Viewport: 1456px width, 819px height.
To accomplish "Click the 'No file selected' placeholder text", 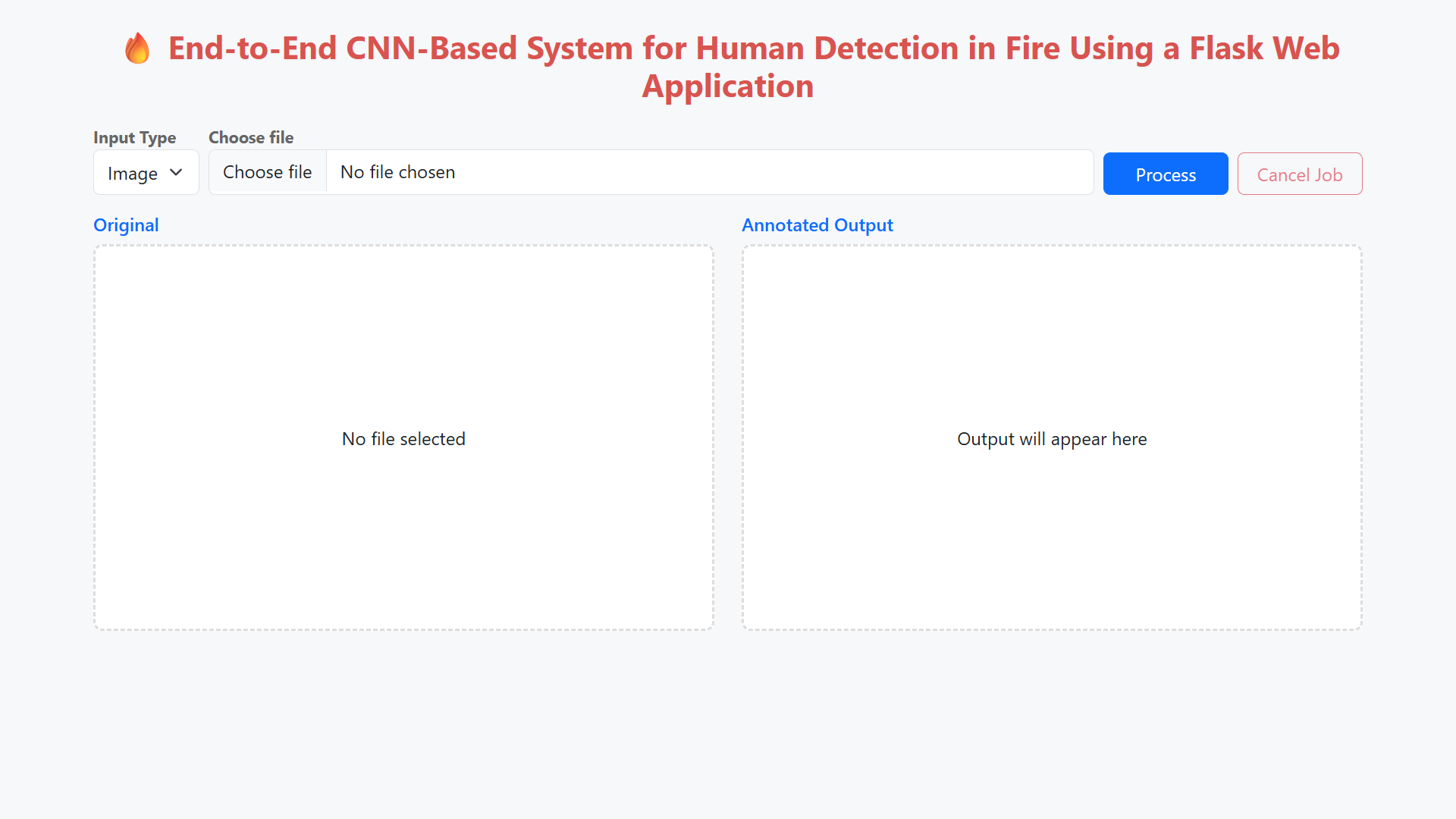I will coord(403,439).
